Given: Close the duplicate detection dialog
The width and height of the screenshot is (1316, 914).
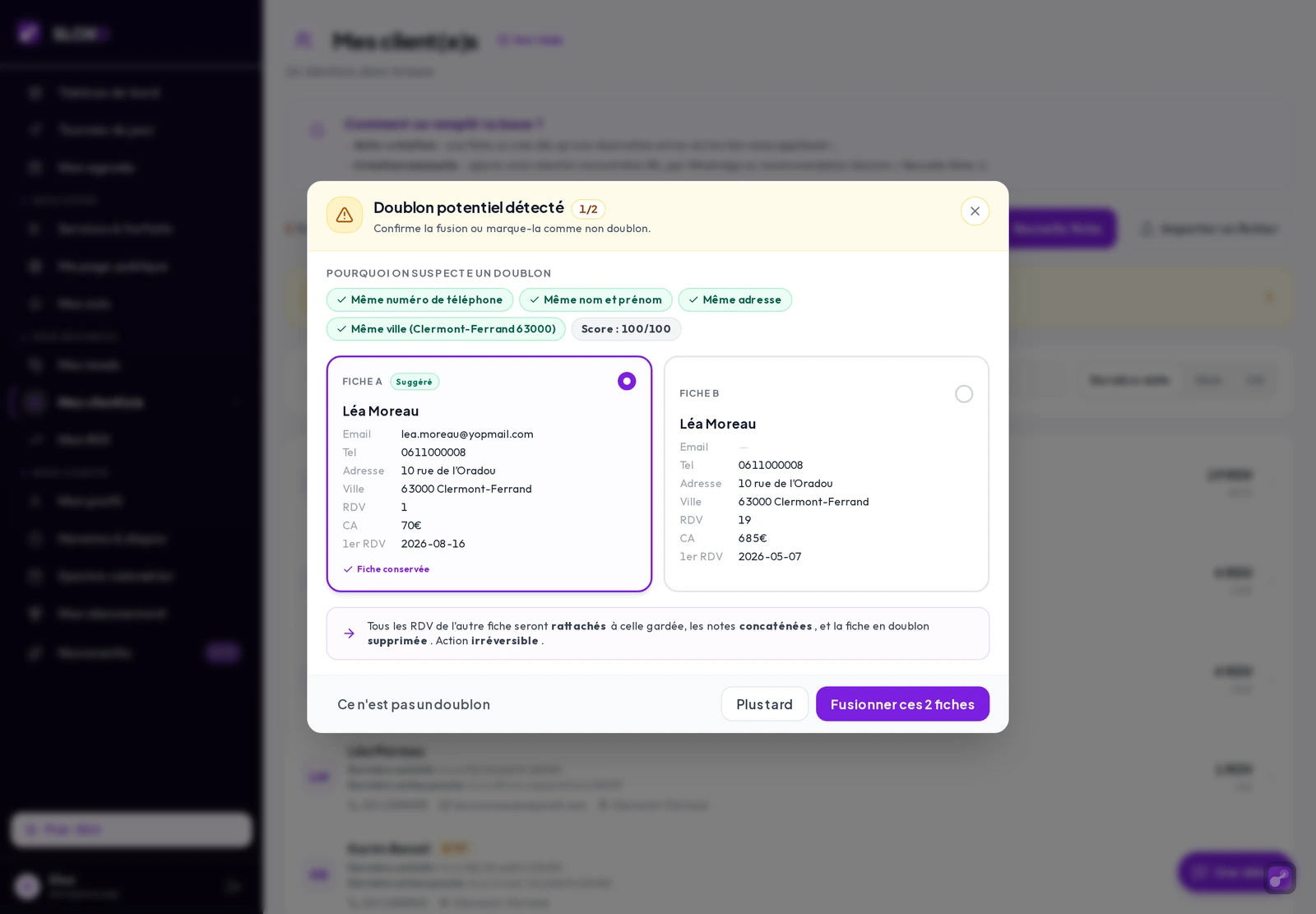Looking at the screenshot, I should click(x=975, y=211).
